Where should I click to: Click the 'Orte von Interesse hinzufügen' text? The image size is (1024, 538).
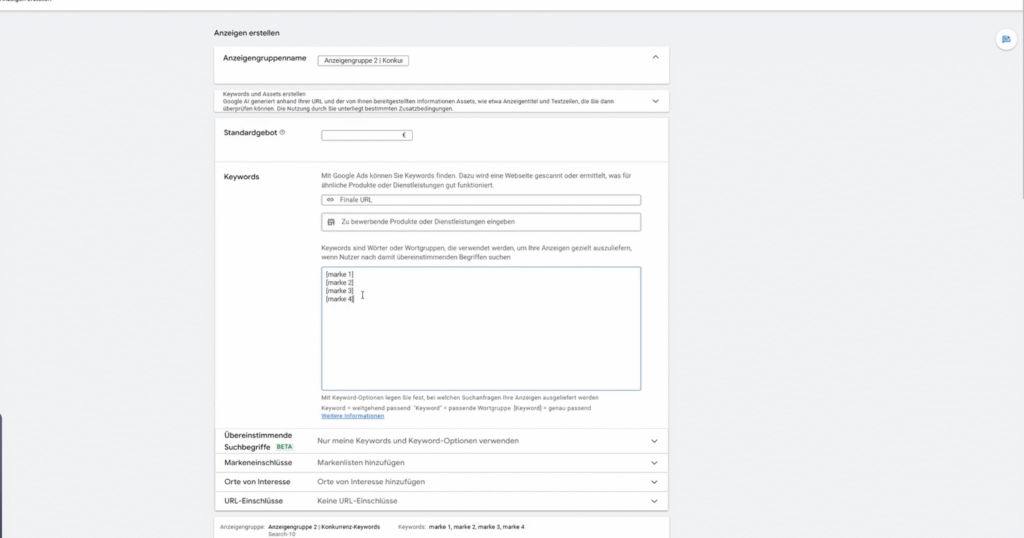[371, 482]
